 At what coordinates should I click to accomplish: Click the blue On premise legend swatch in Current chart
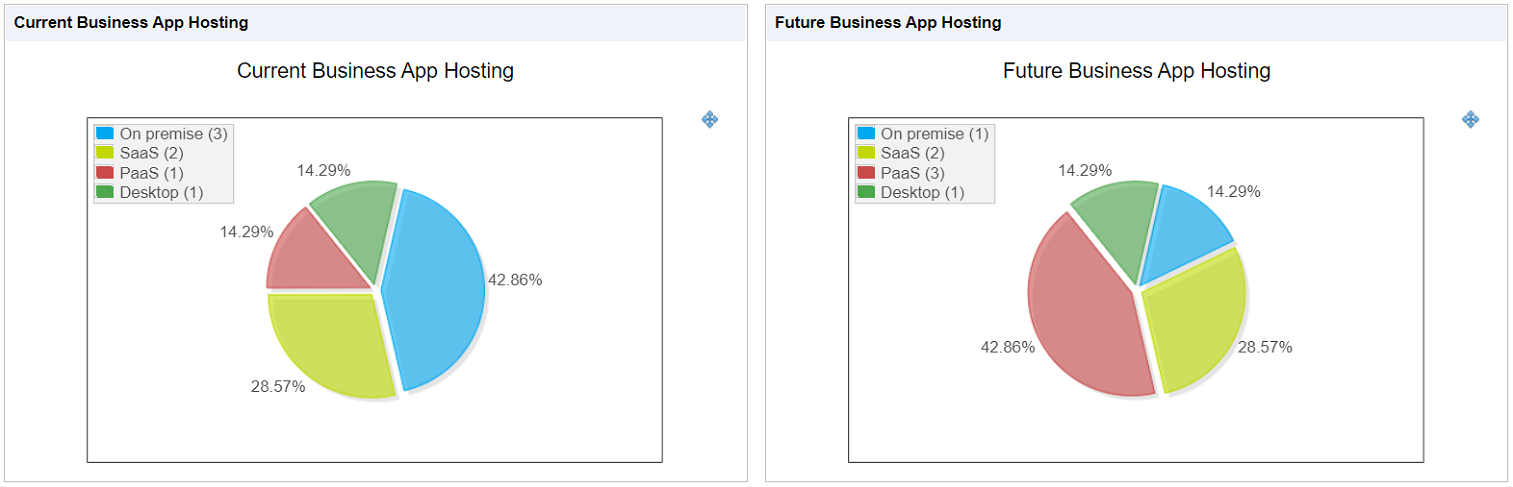[x=104, y=133]
